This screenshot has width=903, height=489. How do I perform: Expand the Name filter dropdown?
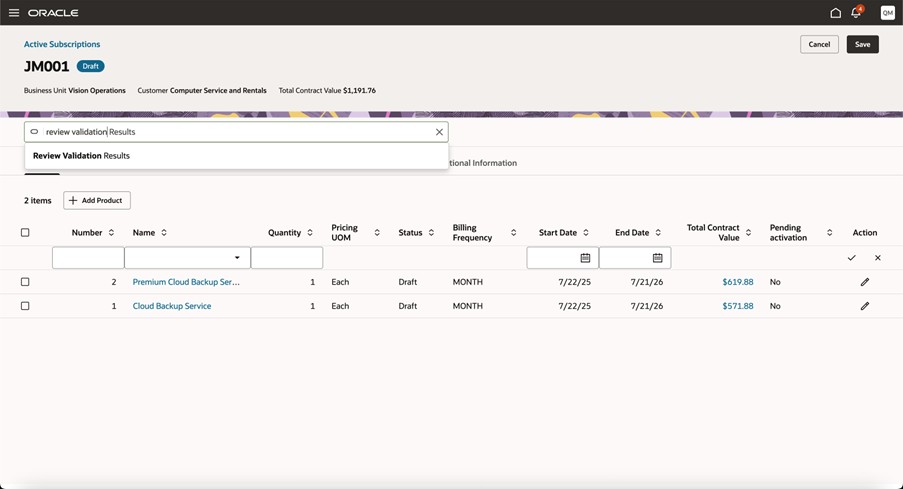[237, 258]
